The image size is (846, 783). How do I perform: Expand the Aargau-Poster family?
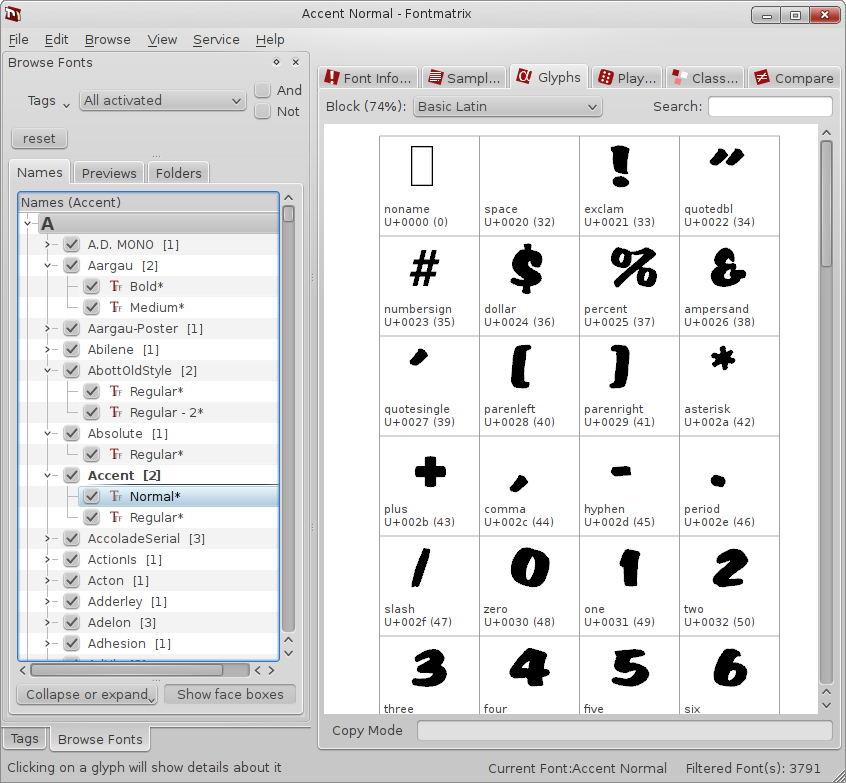(x=47, y=328)
